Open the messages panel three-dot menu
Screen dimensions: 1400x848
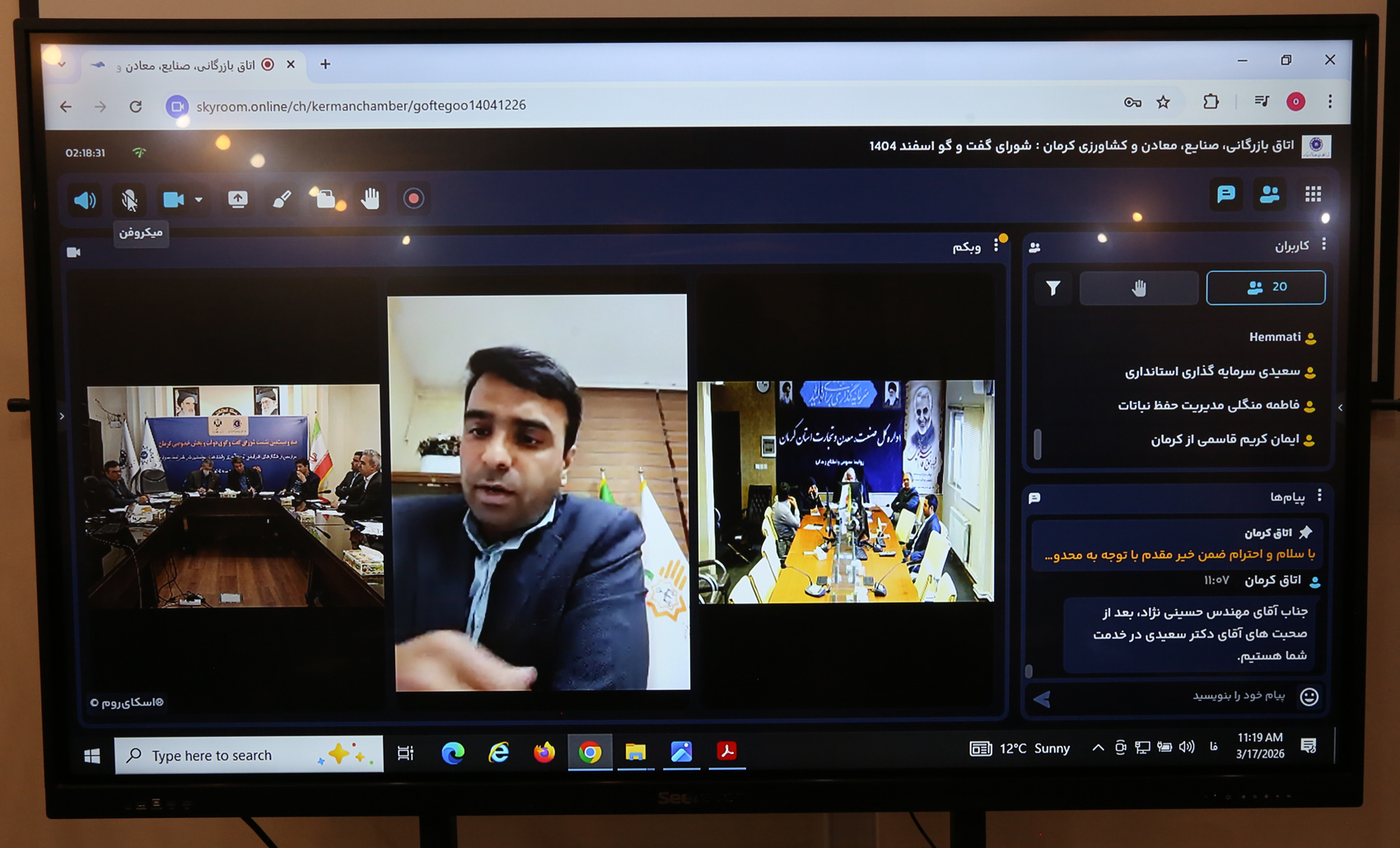pos(1319,495)
